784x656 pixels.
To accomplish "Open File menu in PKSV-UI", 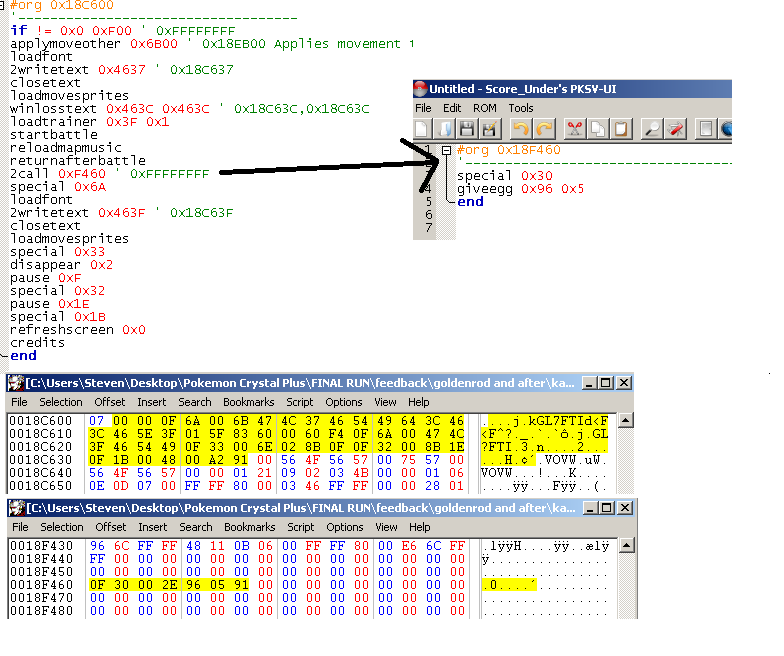I will 423,108.
